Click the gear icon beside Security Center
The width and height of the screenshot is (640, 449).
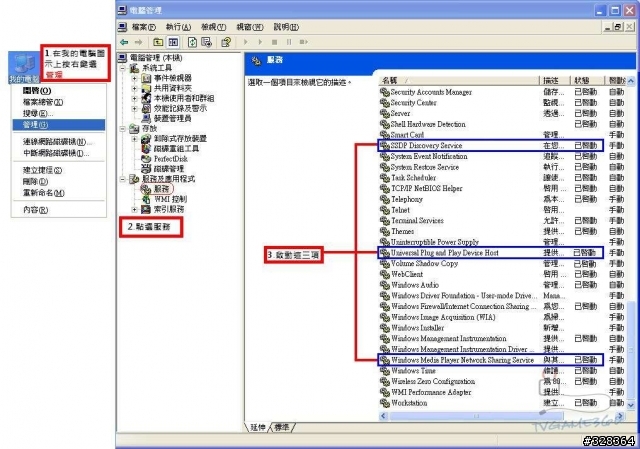coord(384,103)
